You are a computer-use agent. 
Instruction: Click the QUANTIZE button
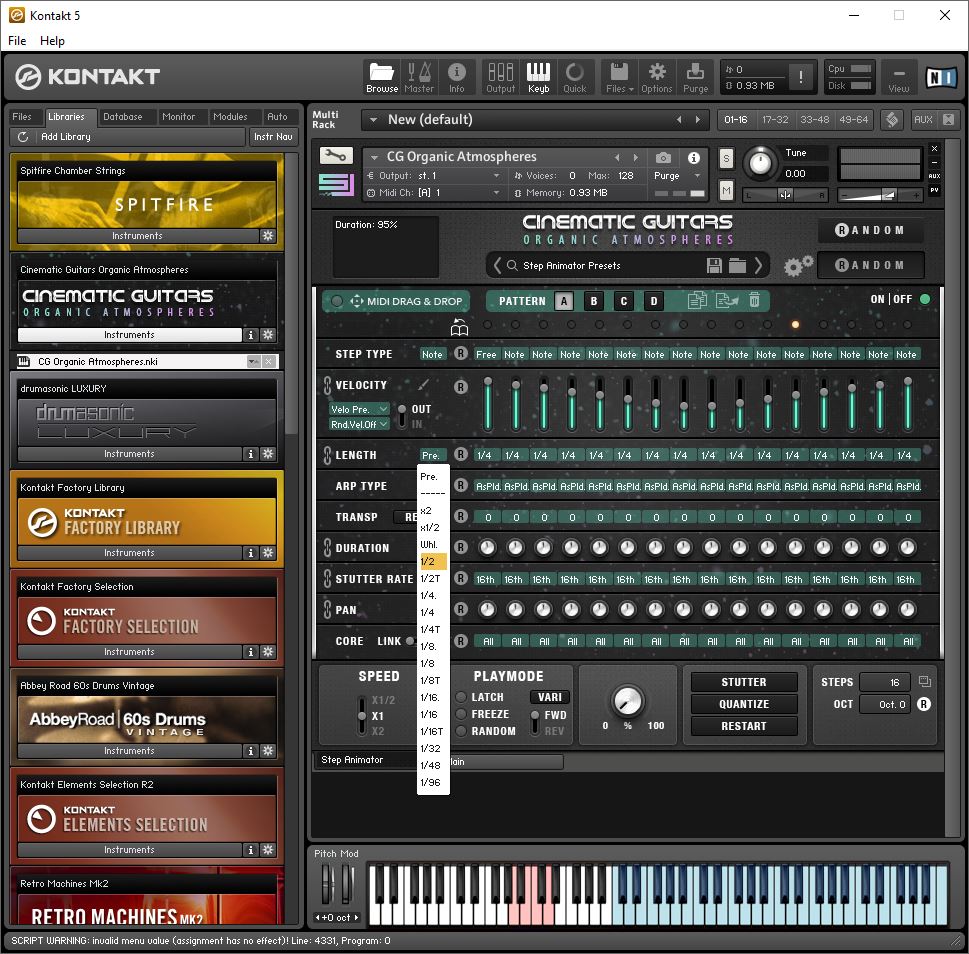(x=743, y=704)
